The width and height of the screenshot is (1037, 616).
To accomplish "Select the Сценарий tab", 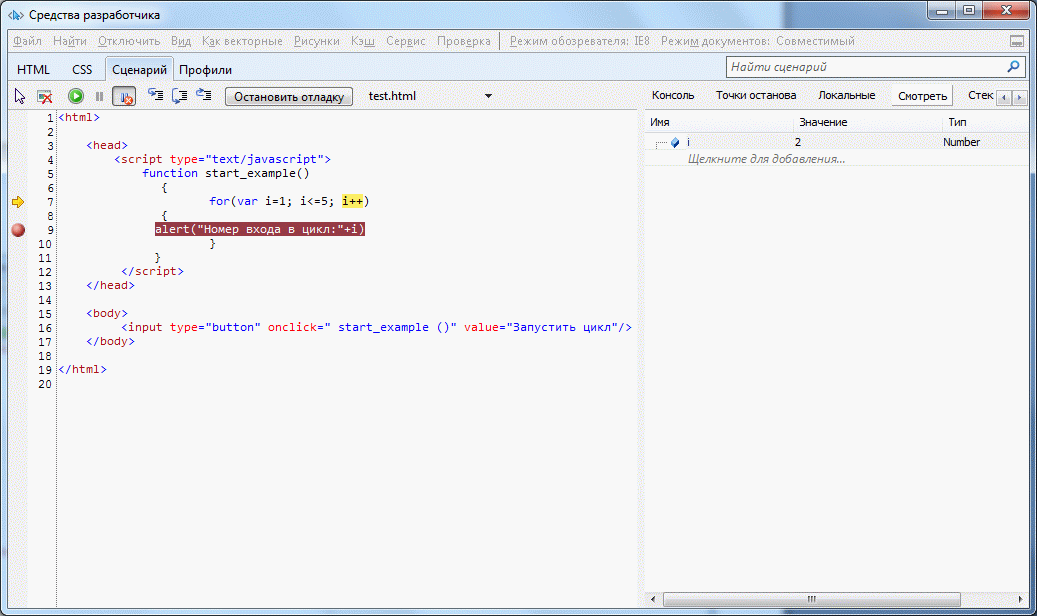I will click(x=139, y=69).
